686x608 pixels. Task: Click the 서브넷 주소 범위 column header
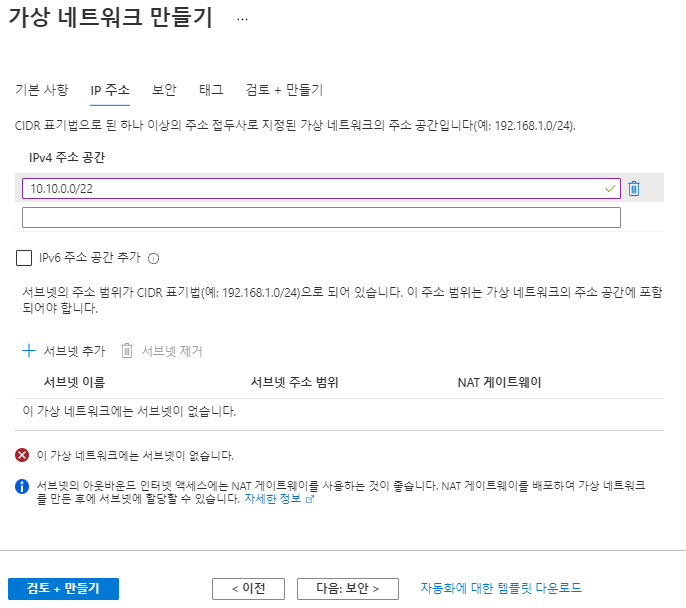294,382
